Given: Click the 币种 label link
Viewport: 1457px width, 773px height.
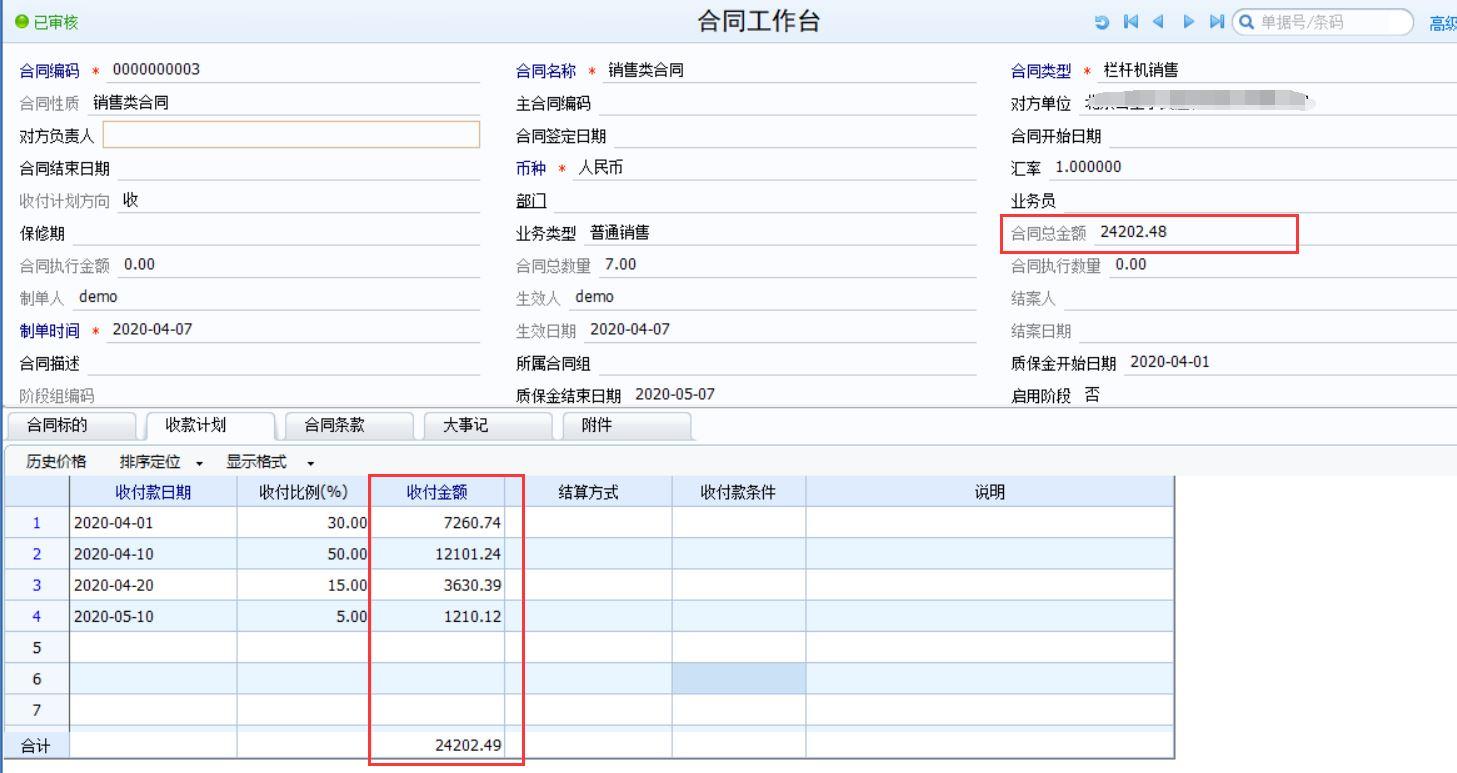Looking at the screenshot, I should pos(531,167).
